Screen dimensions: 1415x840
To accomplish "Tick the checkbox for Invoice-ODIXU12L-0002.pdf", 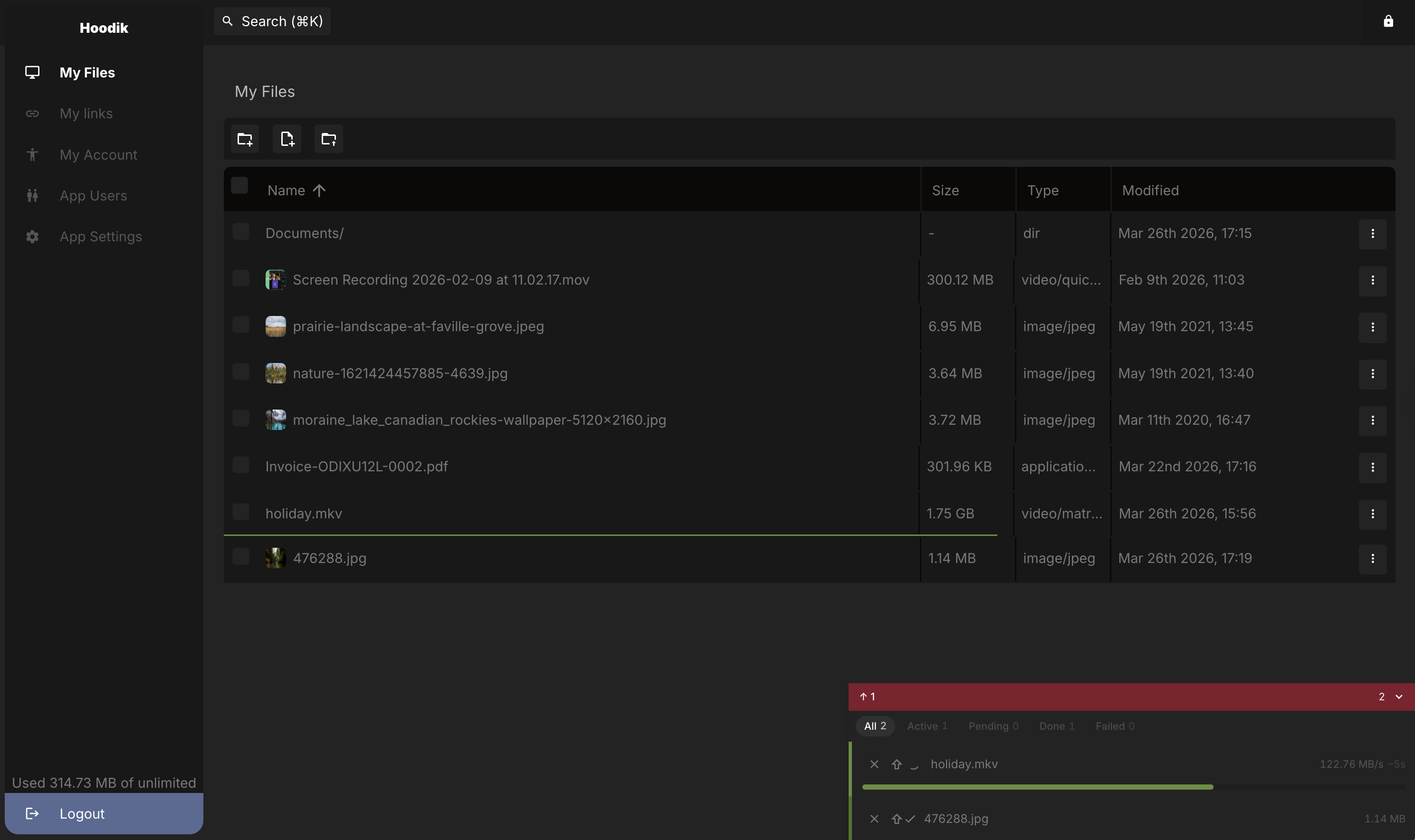I will pos(240,465).
